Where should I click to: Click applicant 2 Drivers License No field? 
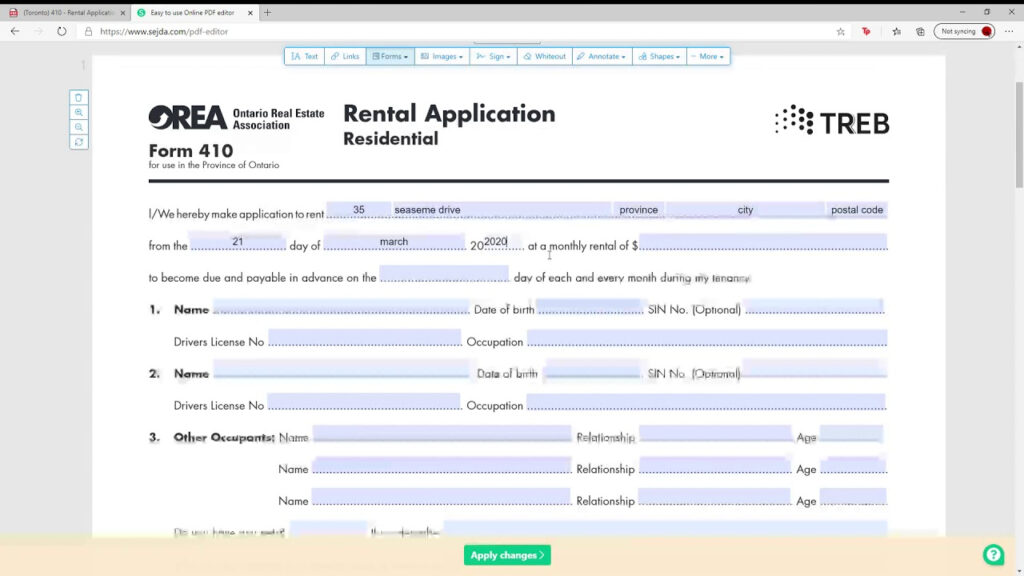point(364,402)
